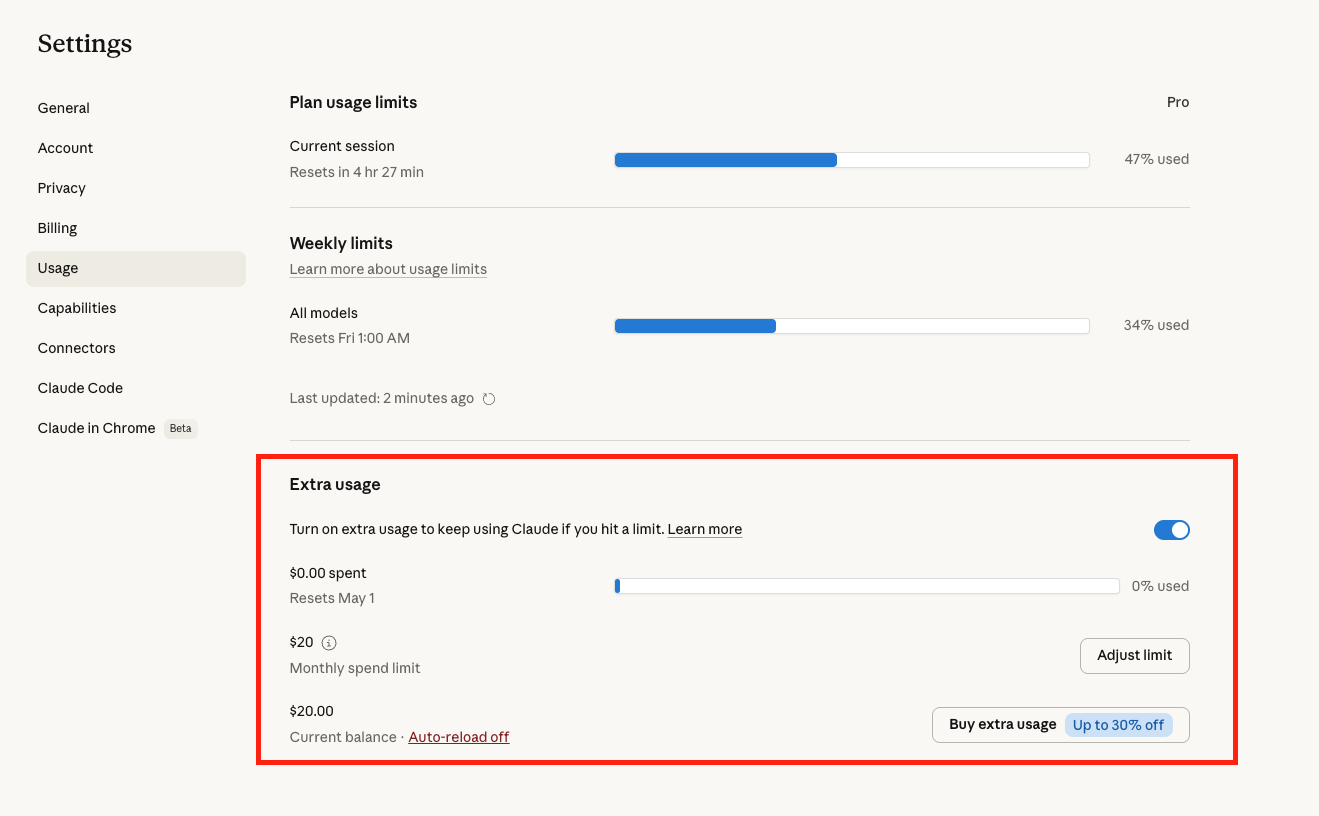Navigate to Connectors settings
The image size is (1319, 816).
click(77, 348)
